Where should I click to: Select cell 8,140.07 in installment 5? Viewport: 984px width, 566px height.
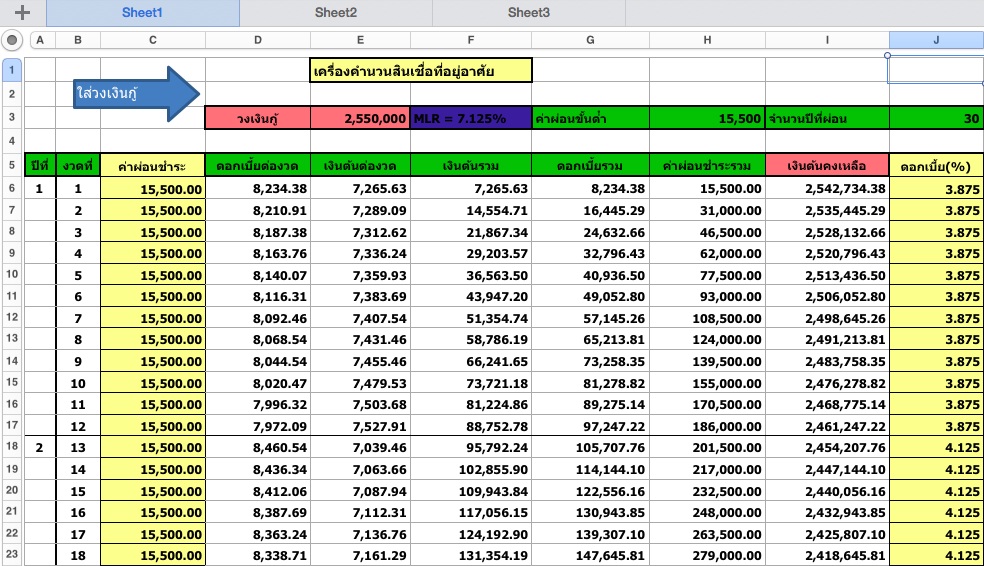click(258, 275)
